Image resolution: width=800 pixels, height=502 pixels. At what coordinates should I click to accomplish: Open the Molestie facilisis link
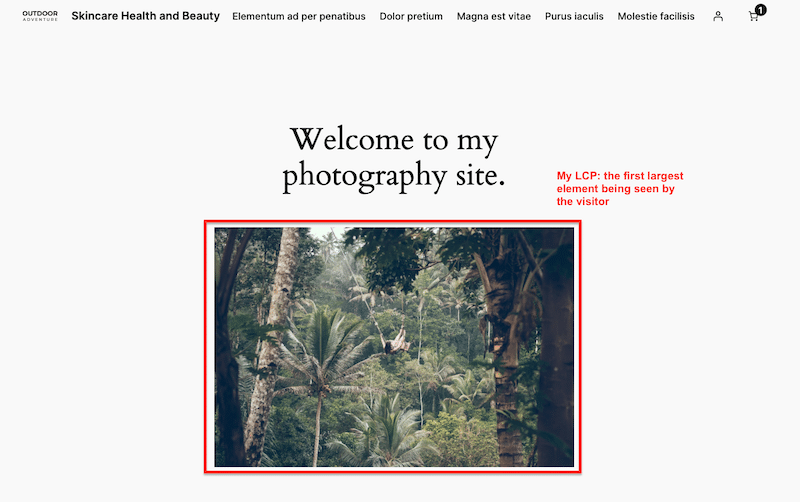click(x=656, y=16)
